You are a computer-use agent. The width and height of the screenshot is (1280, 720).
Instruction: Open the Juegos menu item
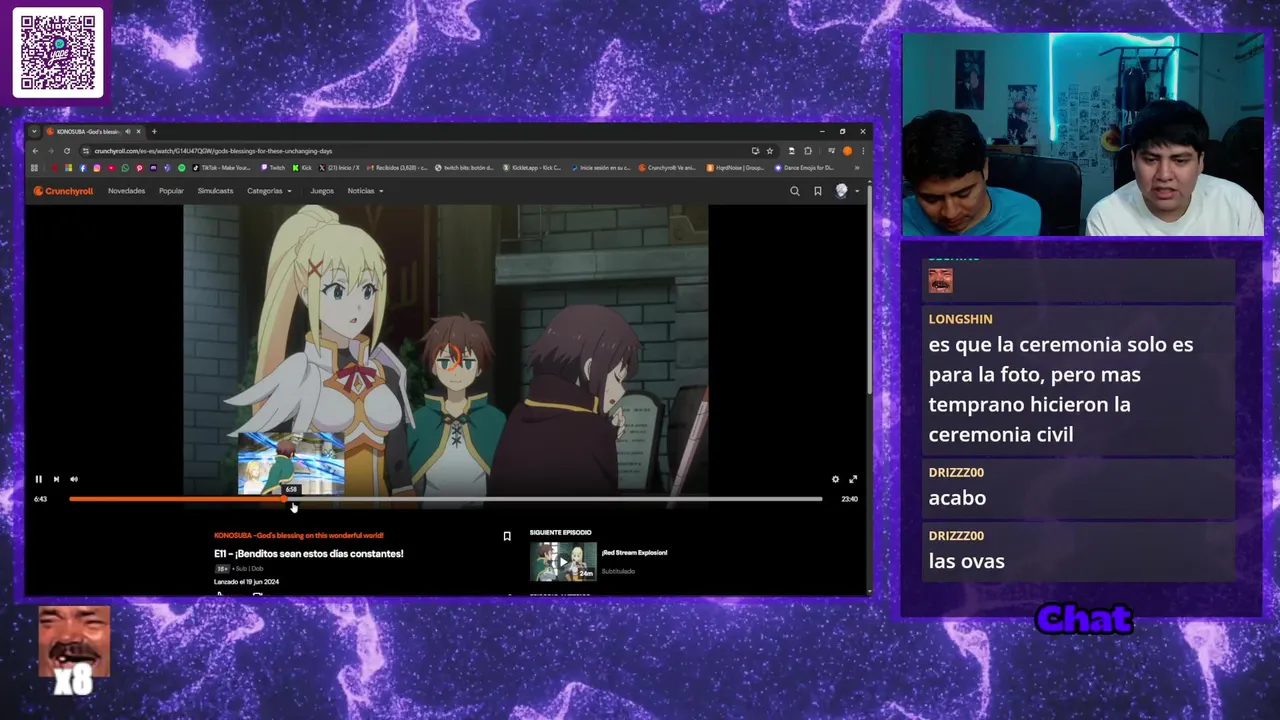click(x=322, y=191)
